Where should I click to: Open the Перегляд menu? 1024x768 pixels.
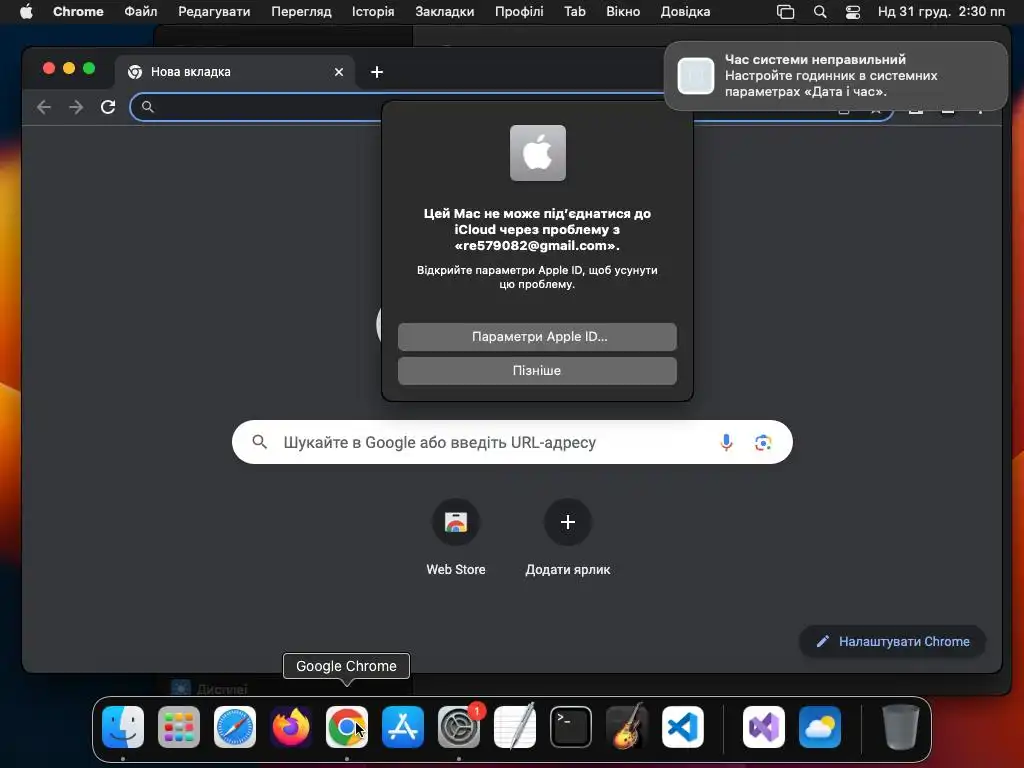click(x=301, y=12)
